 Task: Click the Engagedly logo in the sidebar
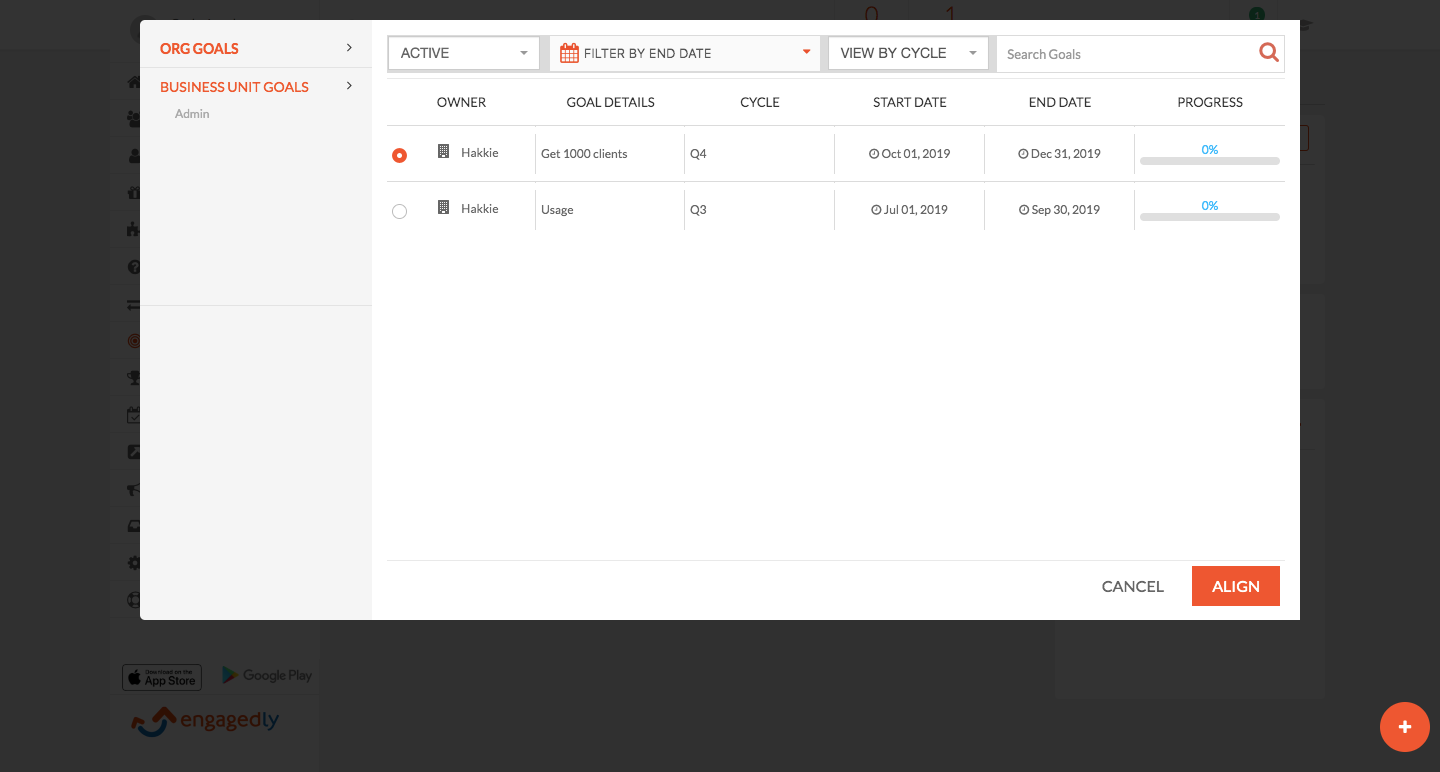pos(205,721)
